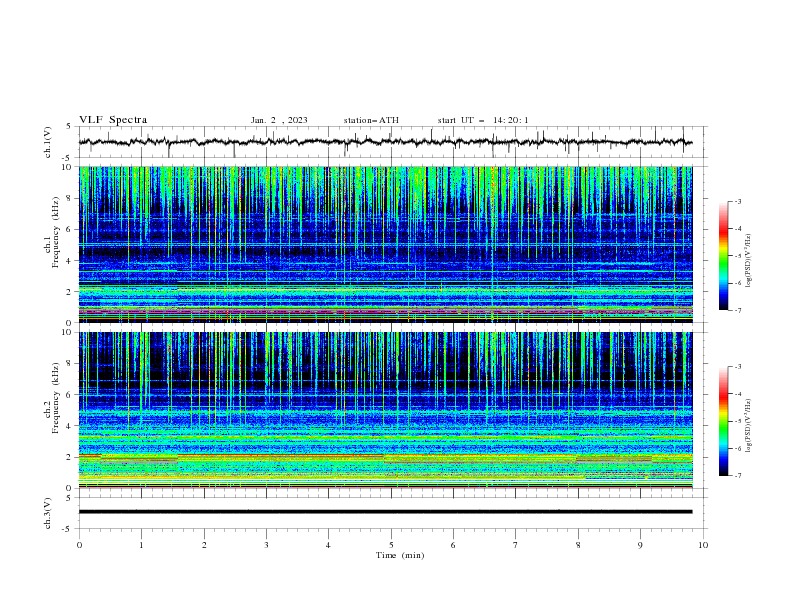Click the "-3" label on ch.1 colorbar

pos(738,201)
